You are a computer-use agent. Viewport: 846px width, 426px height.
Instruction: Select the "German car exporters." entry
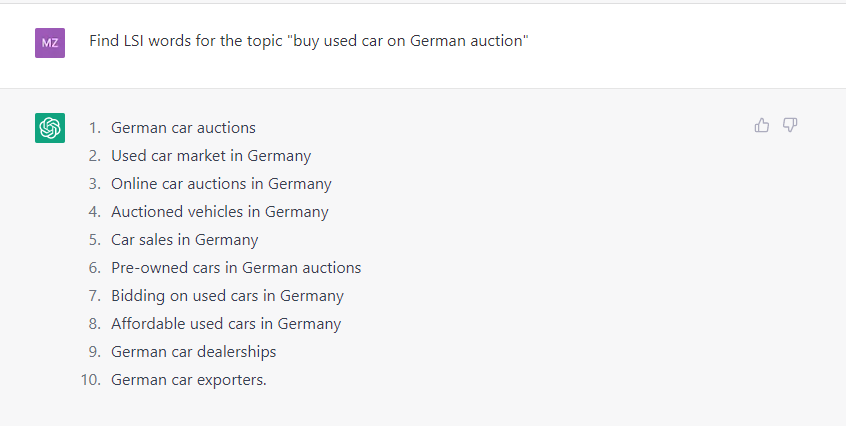(189, 380)
